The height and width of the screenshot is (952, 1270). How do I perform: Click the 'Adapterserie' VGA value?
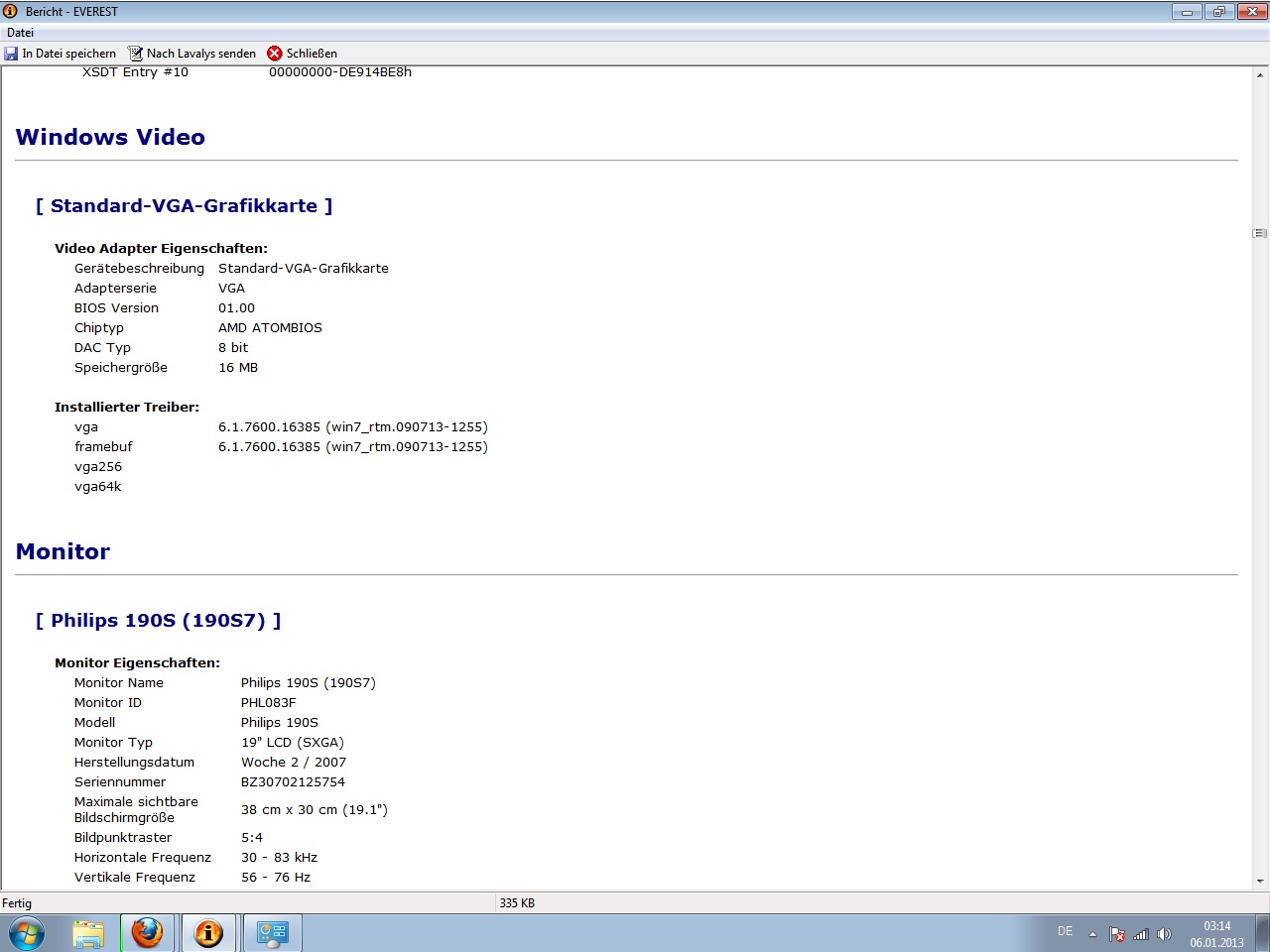click(231, 289)
